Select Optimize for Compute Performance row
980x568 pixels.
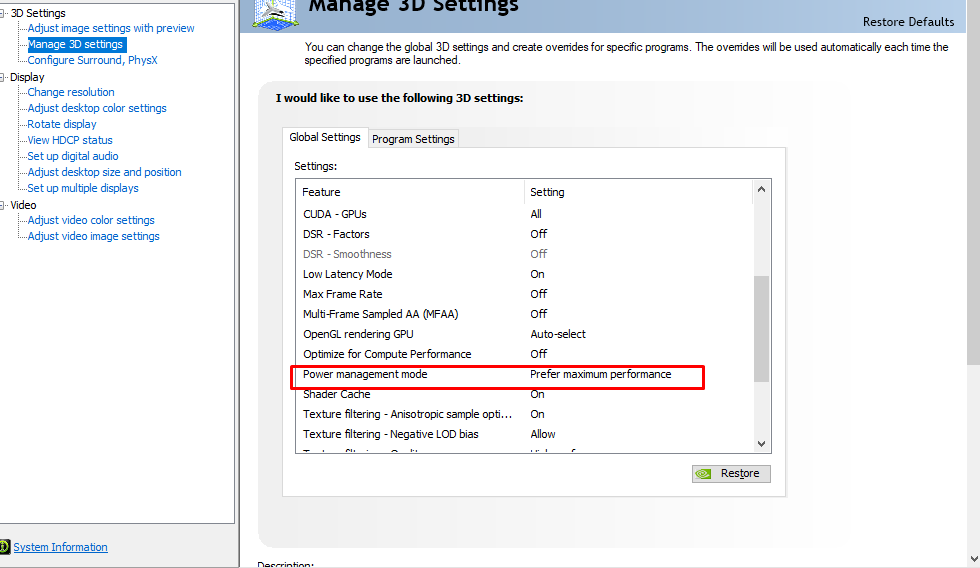(x=525, y=354)
